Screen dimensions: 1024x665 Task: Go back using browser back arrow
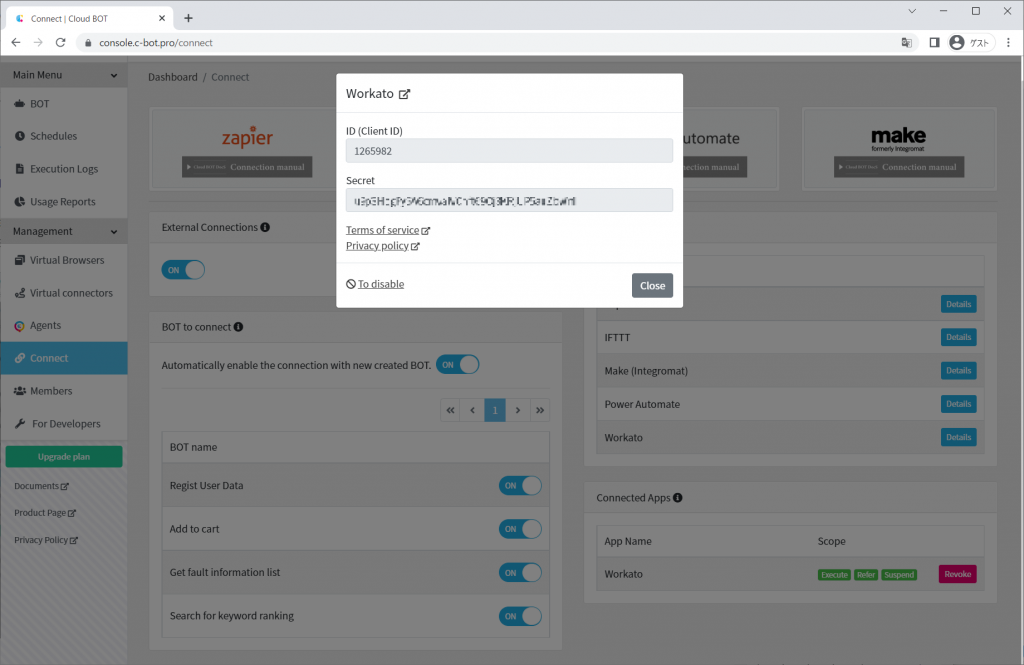point(16,42)
